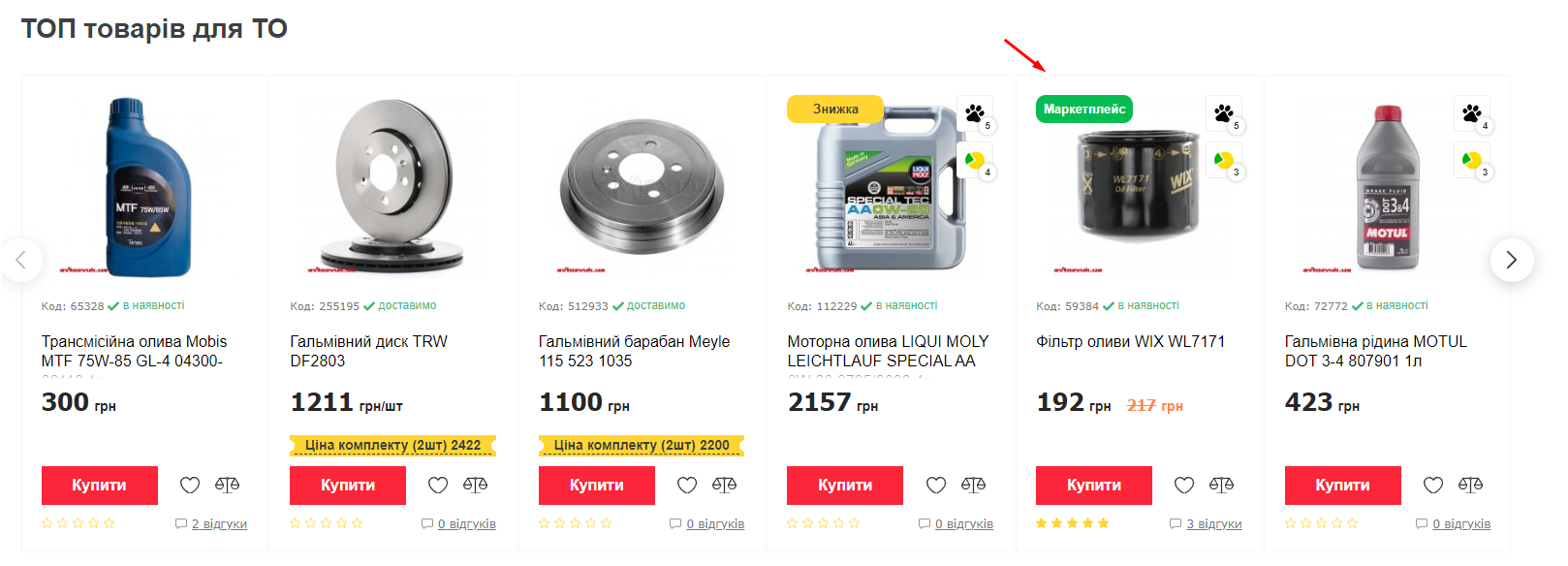
Task: Open the 2 відгуки reviews link
Action: pos(219,524)
